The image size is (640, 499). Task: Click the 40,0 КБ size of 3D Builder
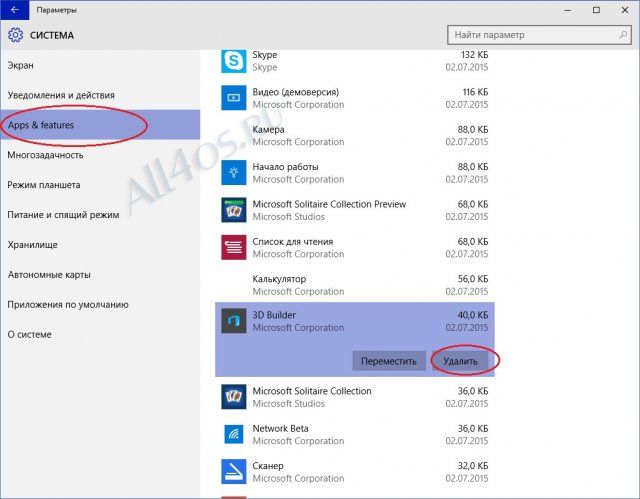[473, 315]
